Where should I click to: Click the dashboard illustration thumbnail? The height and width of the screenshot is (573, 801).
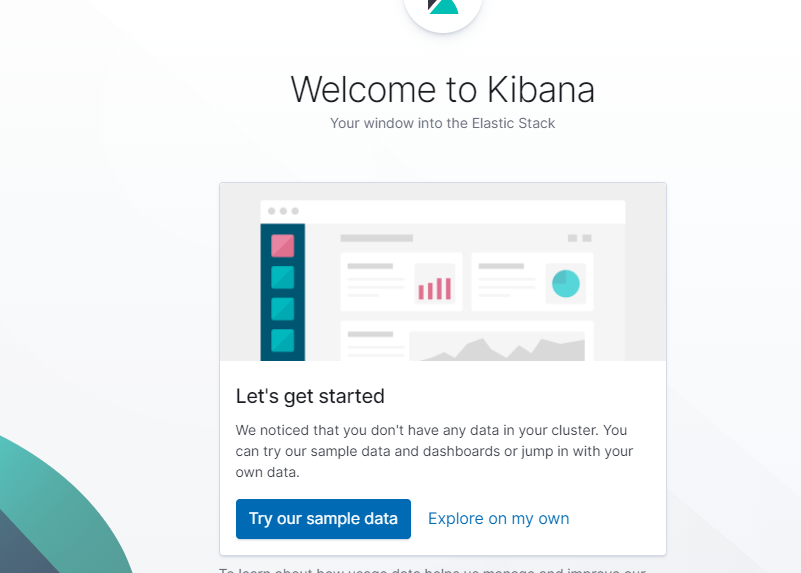(442, 272)
